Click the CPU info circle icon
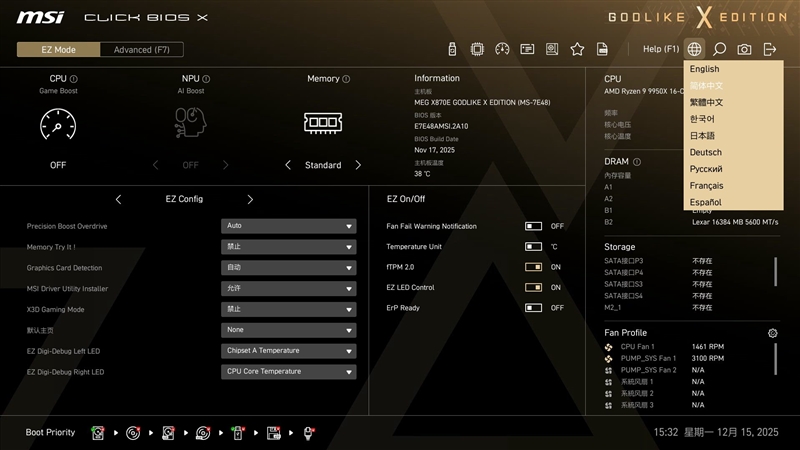This screenshot has width=800, height=450. click(73, 79)
